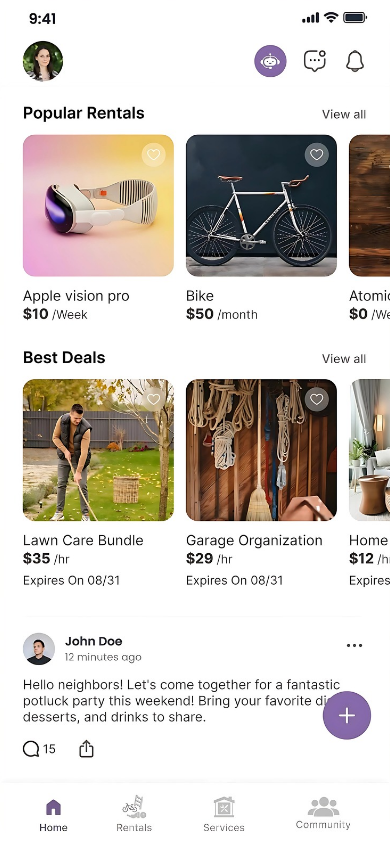
Task: Share John Doe's post via share icon
Action: 87,749
